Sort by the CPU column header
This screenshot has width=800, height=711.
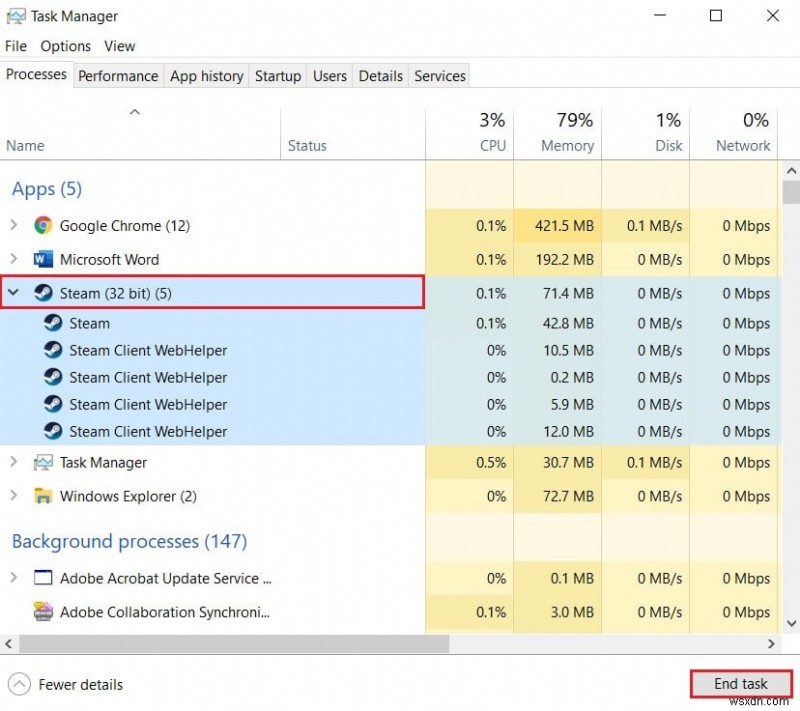coord(469,134)
